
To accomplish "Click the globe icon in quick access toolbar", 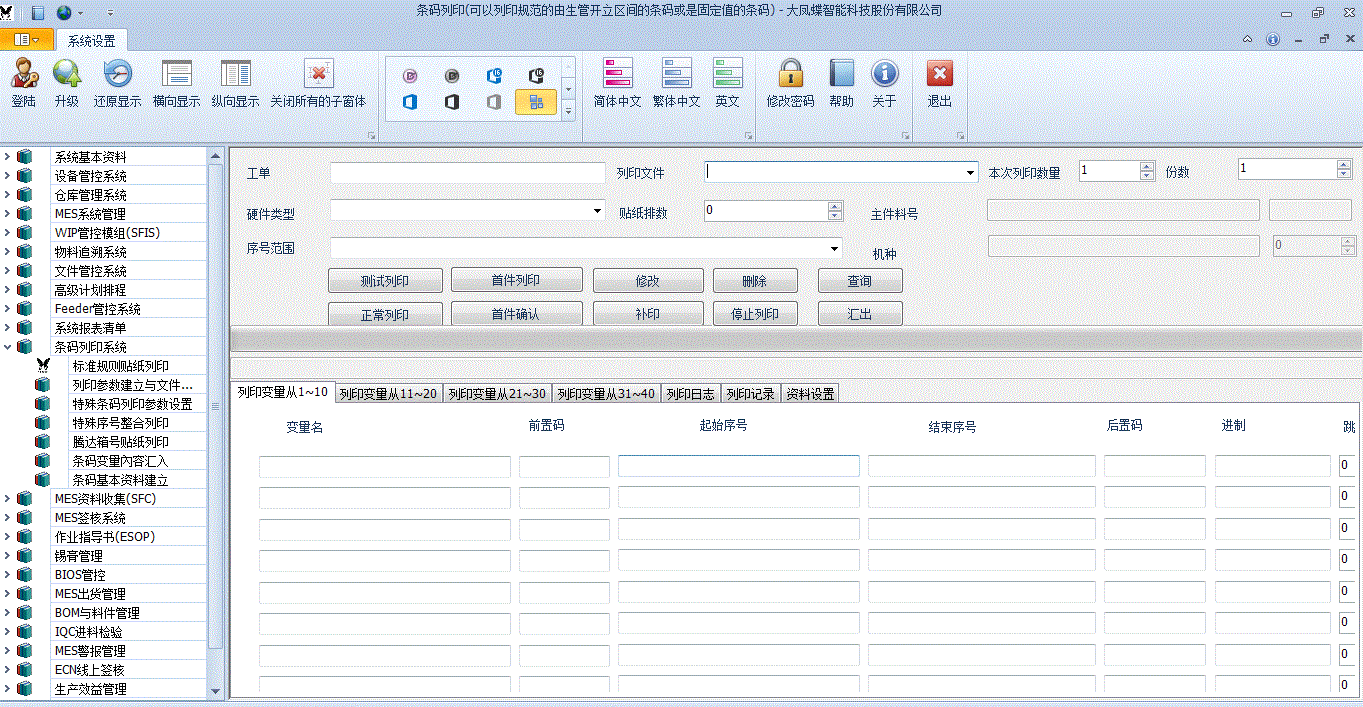I will [x=65, y=13].
